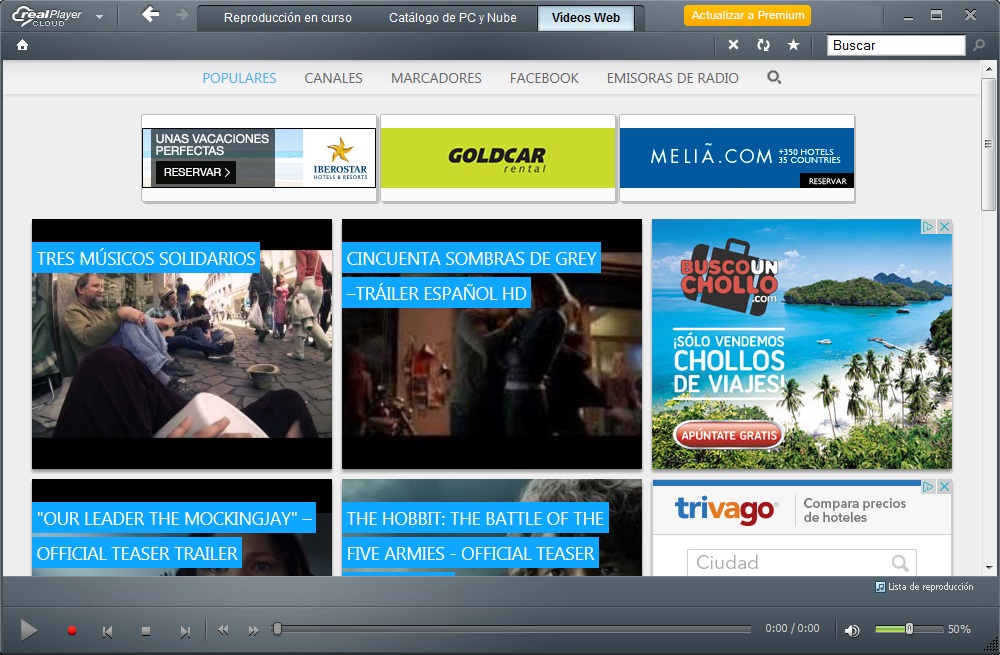The height and width of the screenshot is (655, 1000).
Task: Switch to Reproducción en curso tab
Action: coord(288,18)
